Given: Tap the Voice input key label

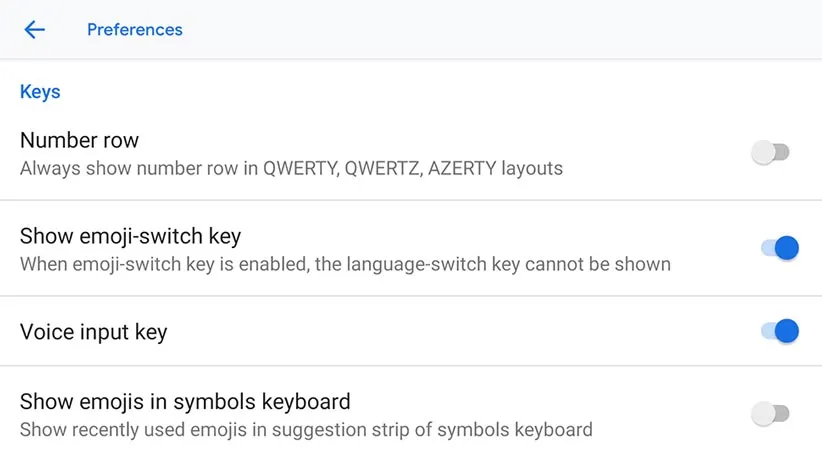Looking at the screenshot, I should click(x=93, y=332).
